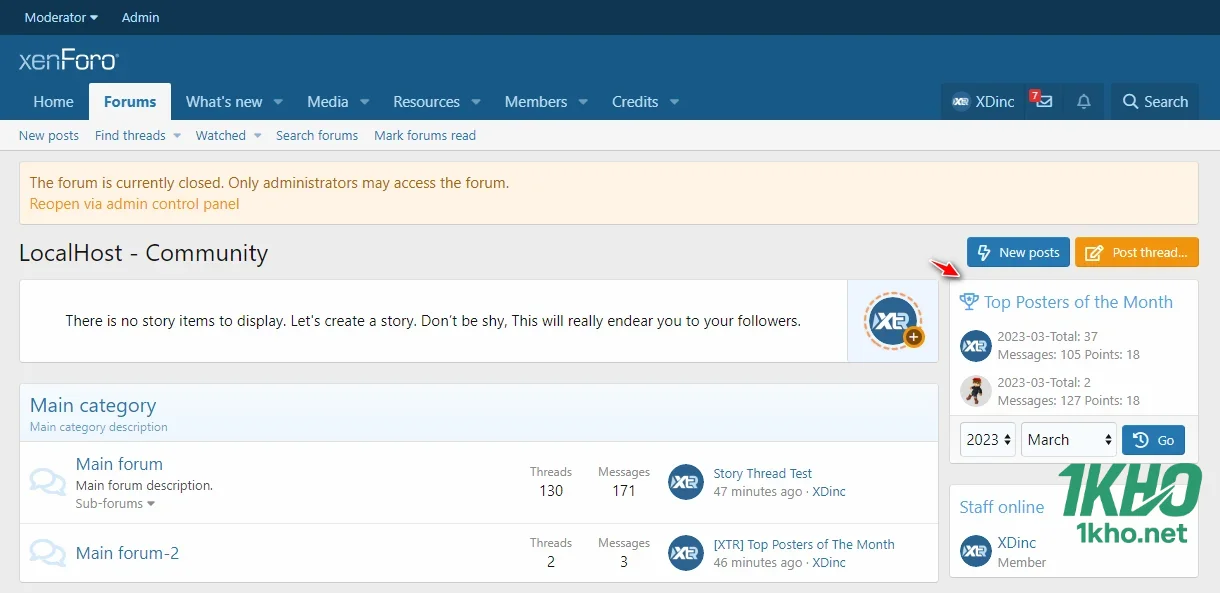Open the March month dropdown
The width and height of the screenshot is (1220, 593).
point(1068,440)
